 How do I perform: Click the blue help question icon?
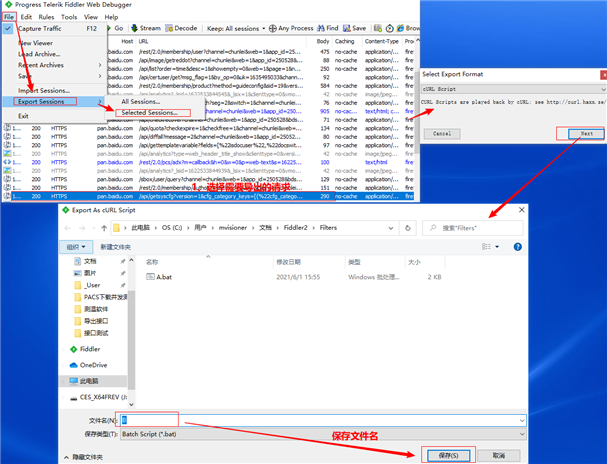point(517,247)
